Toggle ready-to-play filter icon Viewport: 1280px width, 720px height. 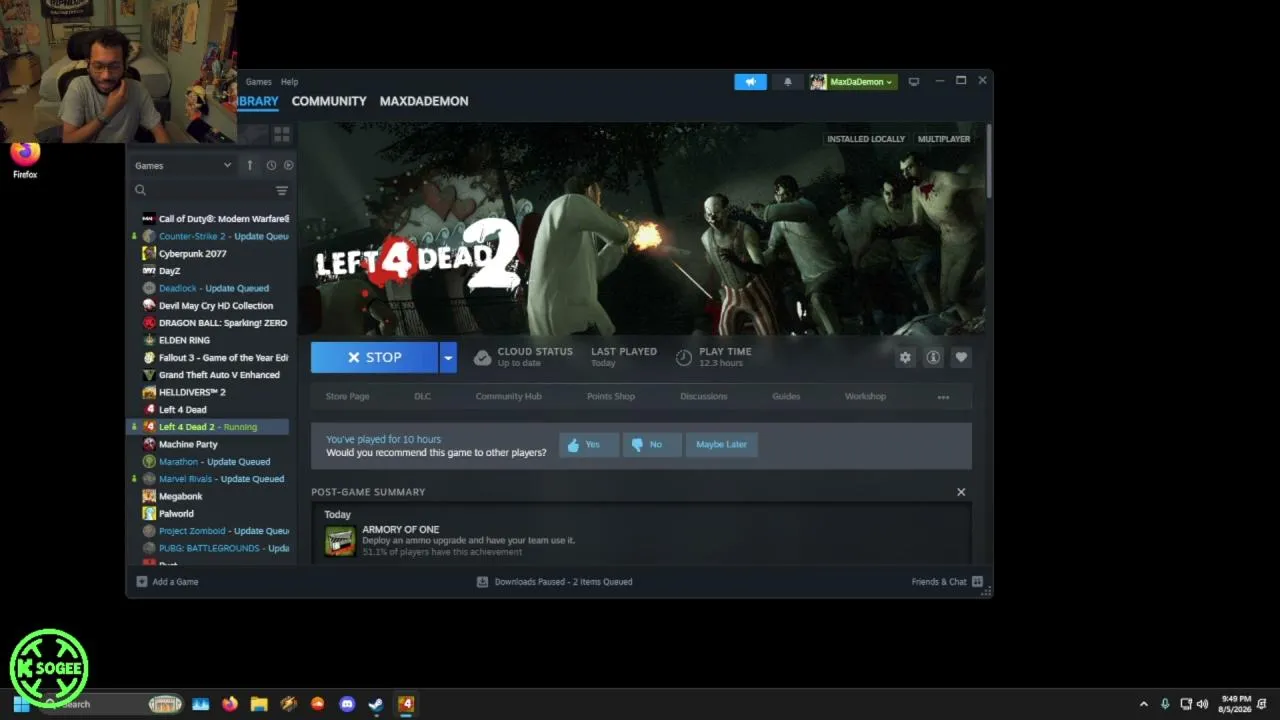tap(289, 165)
